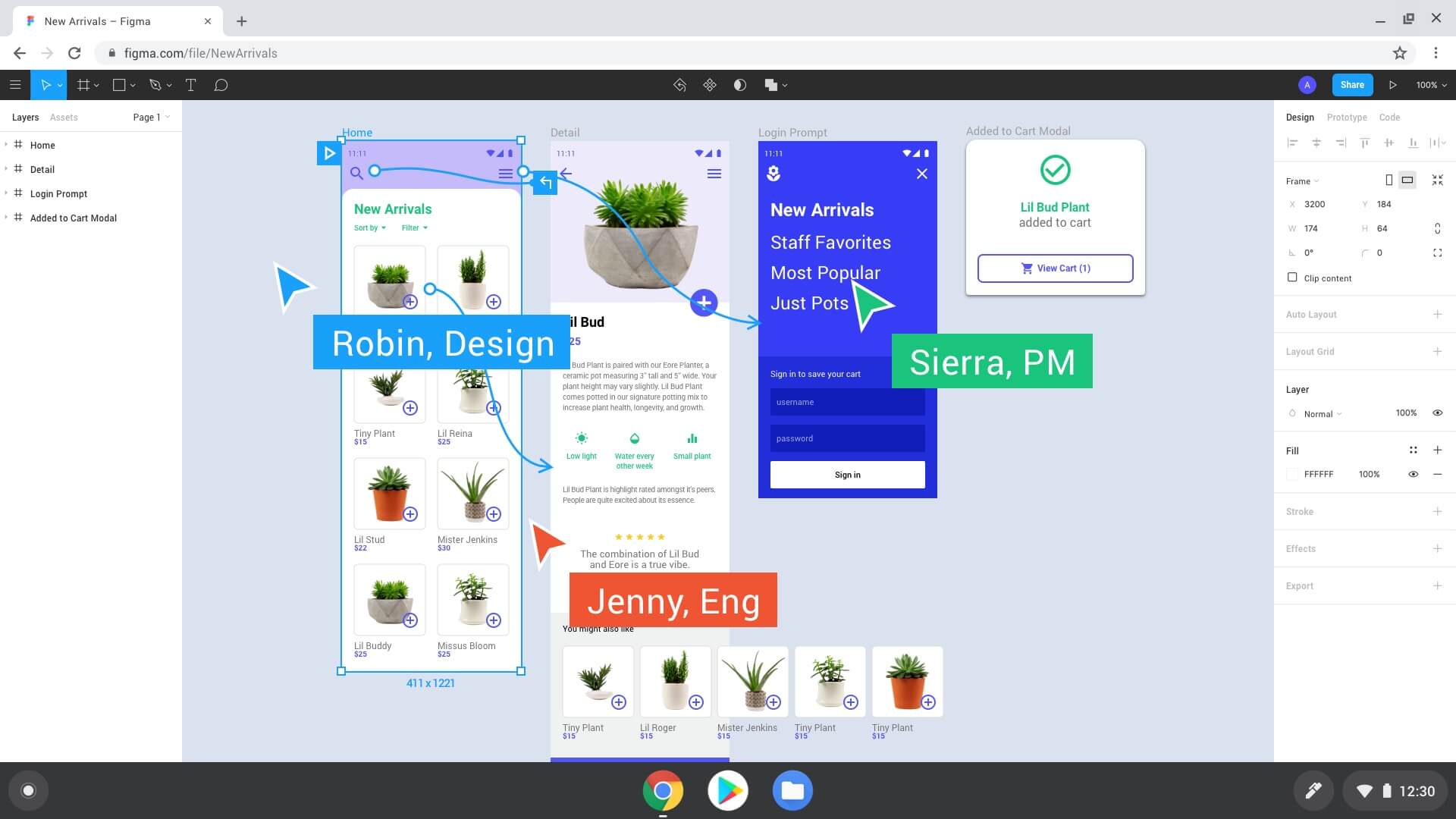Click independent corners icon
This screenshot has height=819, width=1456.
(1437, 253)
